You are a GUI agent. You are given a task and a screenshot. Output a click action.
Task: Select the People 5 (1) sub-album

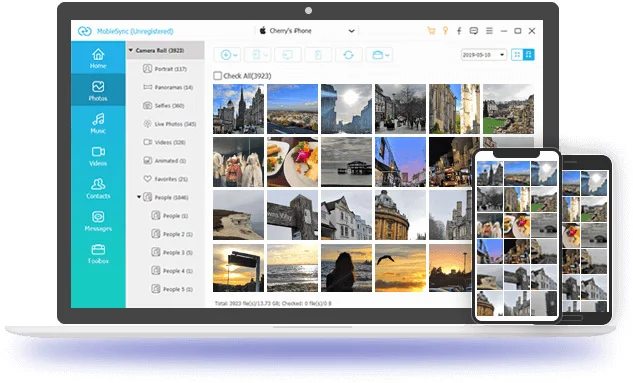[172, 289]
